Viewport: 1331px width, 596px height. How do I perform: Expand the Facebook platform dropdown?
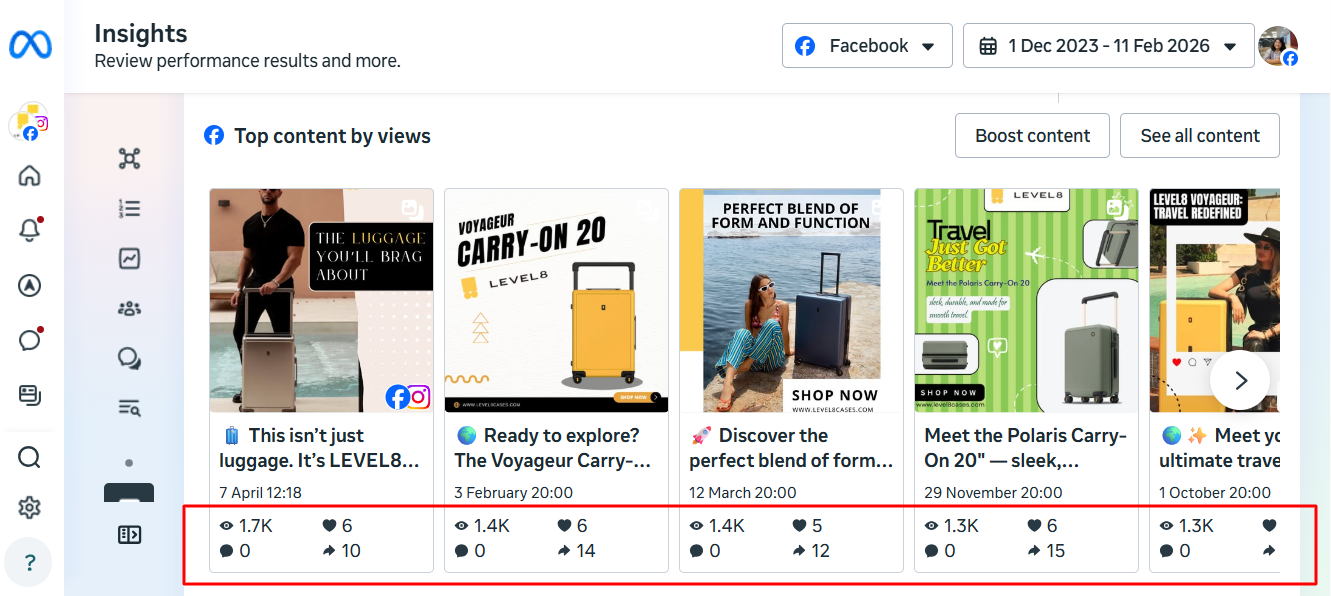click(867, 46)
